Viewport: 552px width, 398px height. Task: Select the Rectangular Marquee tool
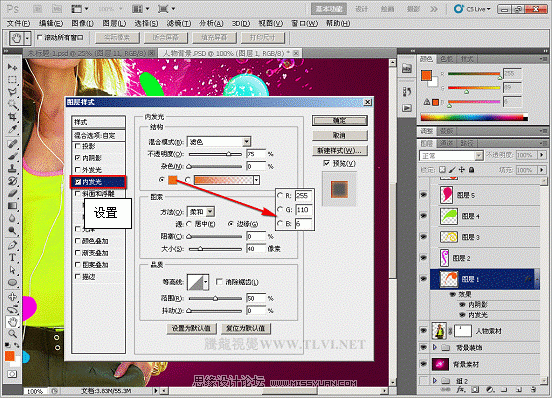[x=13, y=79]
